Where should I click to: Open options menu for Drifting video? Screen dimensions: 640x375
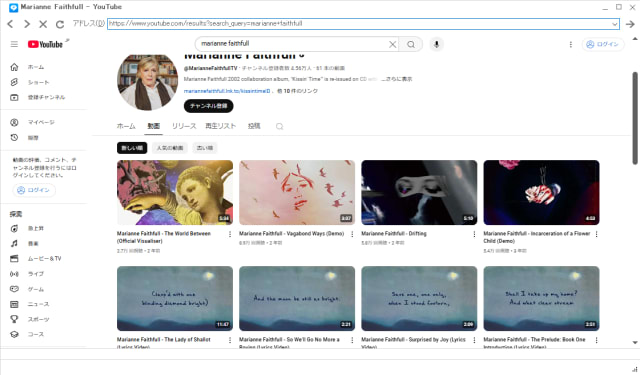(x=474, y=234)
